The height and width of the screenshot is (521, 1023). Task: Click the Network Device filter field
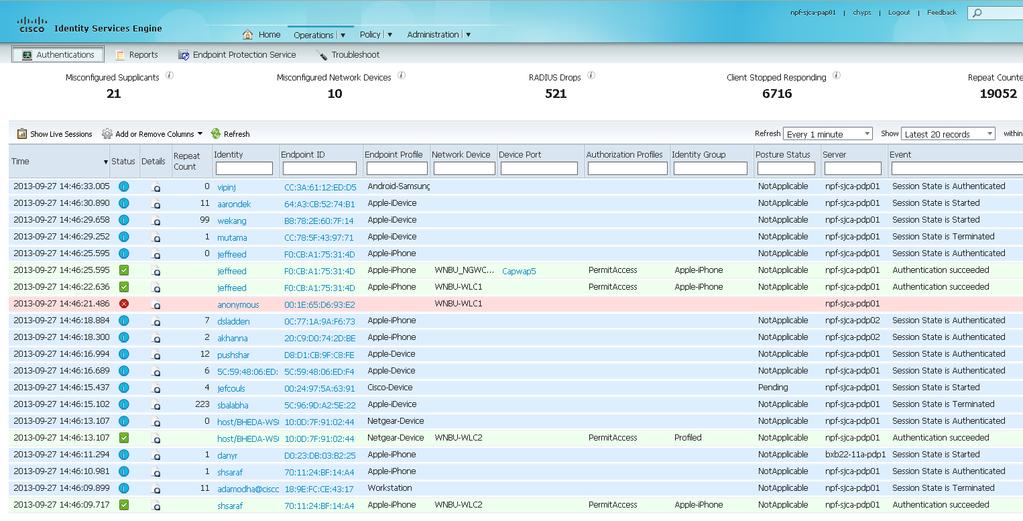click(463, 168)
